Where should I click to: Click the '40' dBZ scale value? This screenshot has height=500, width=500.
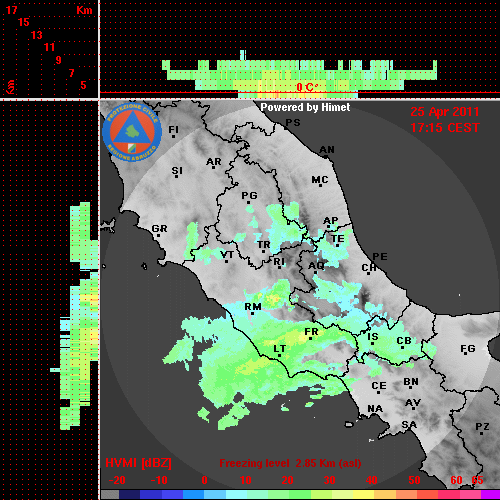point(372,480)
